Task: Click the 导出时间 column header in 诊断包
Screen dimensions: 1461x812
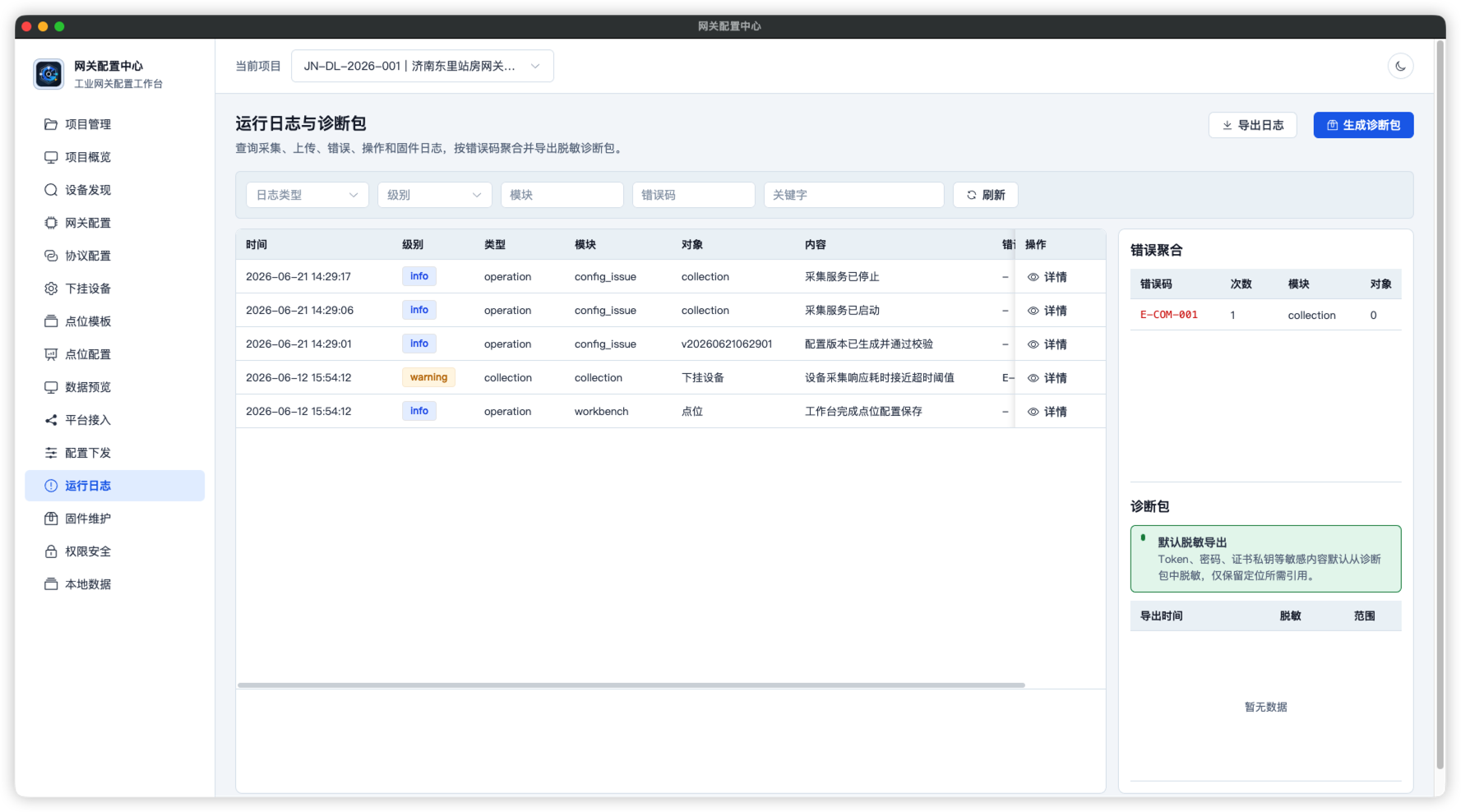Action: point(1161,616)
